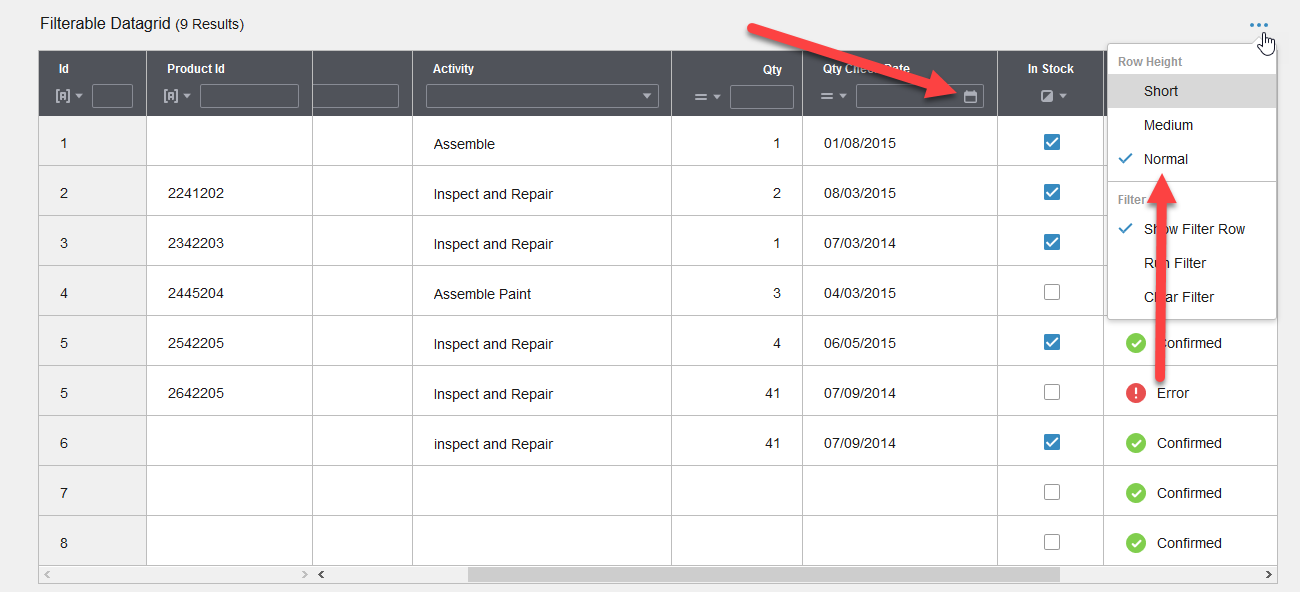Sort by the Id column header

64,69
